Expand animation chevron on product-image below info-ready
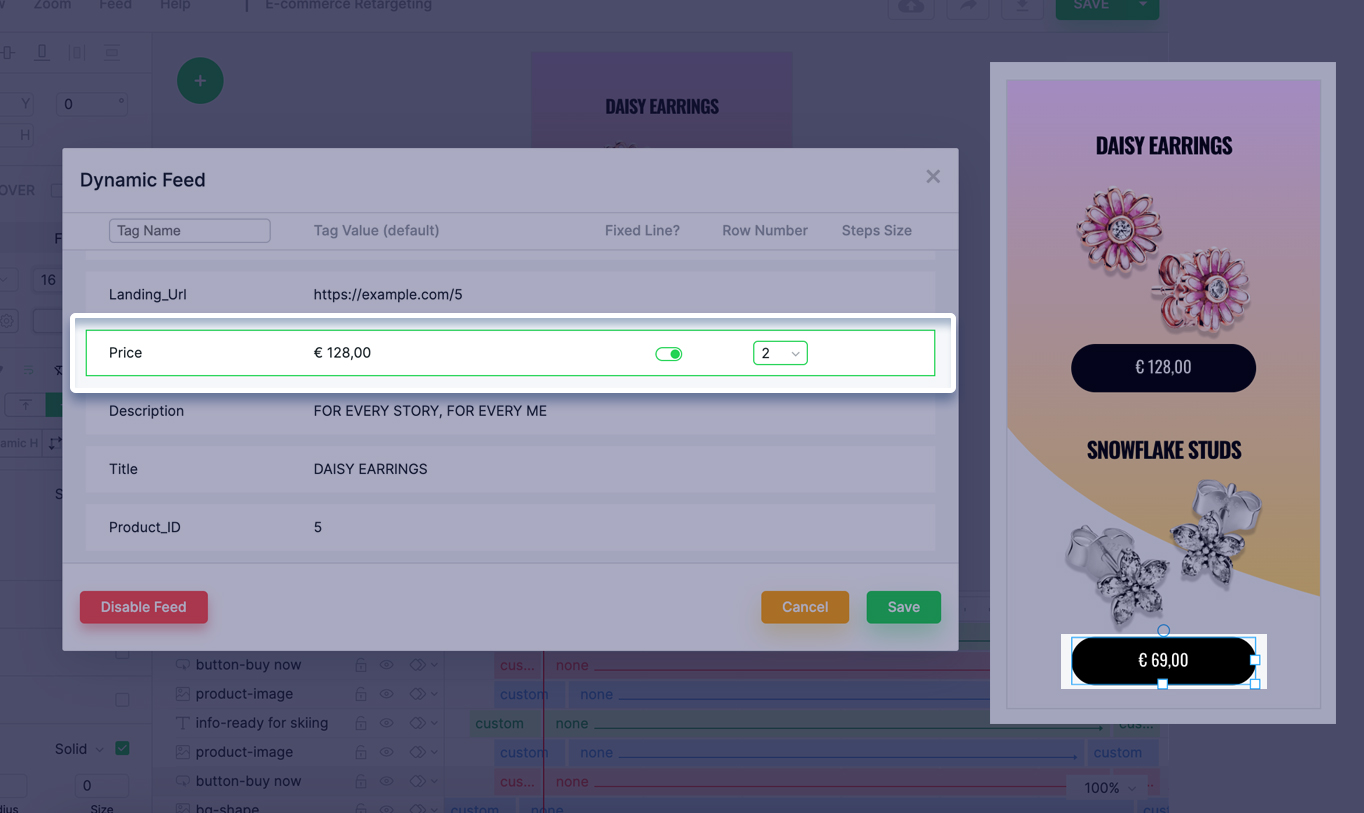1364x813 pixels. click(x=435, y=752)
